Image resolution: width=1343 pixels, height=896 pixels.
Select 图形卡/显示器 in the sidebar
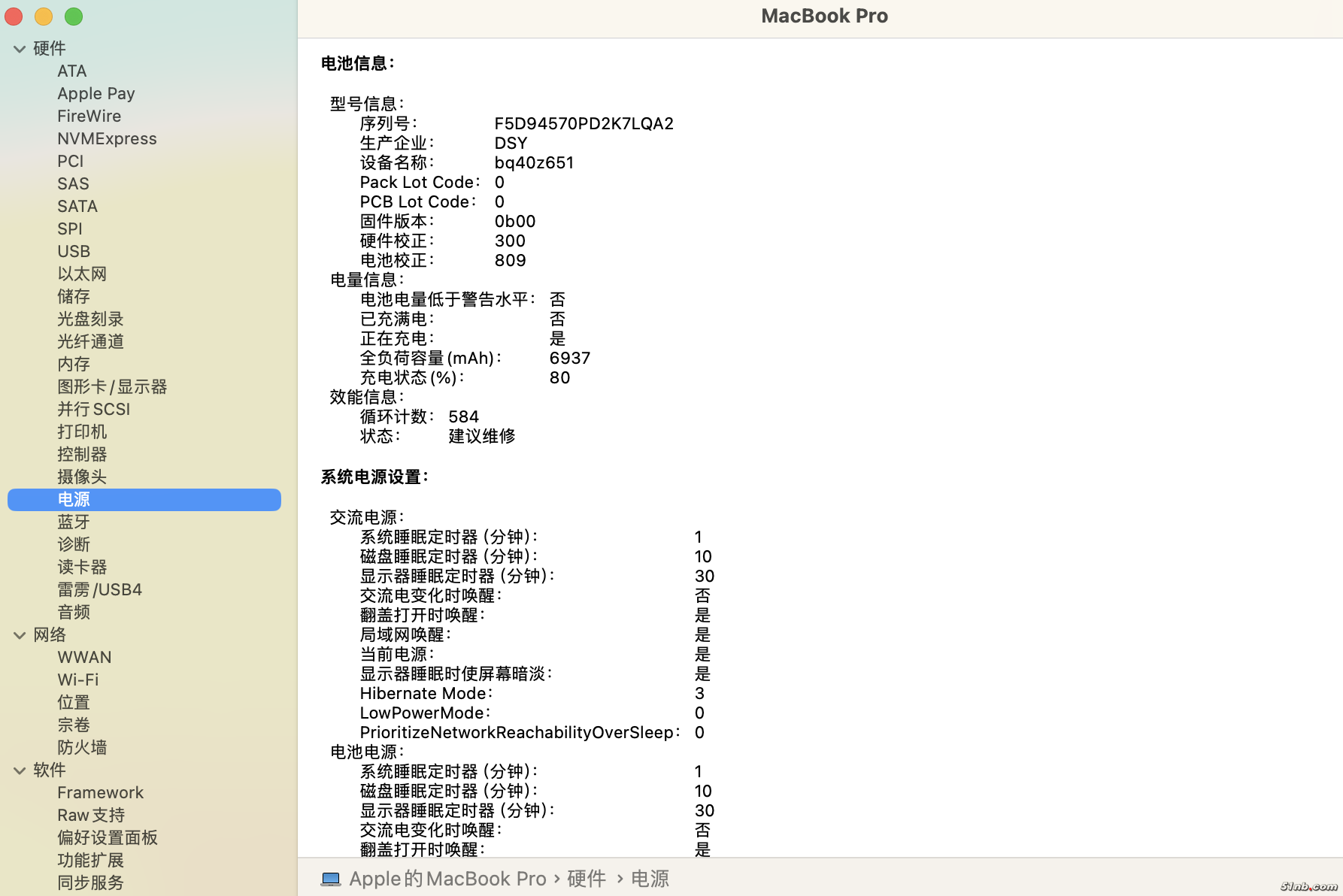click(x=112, y=386)
